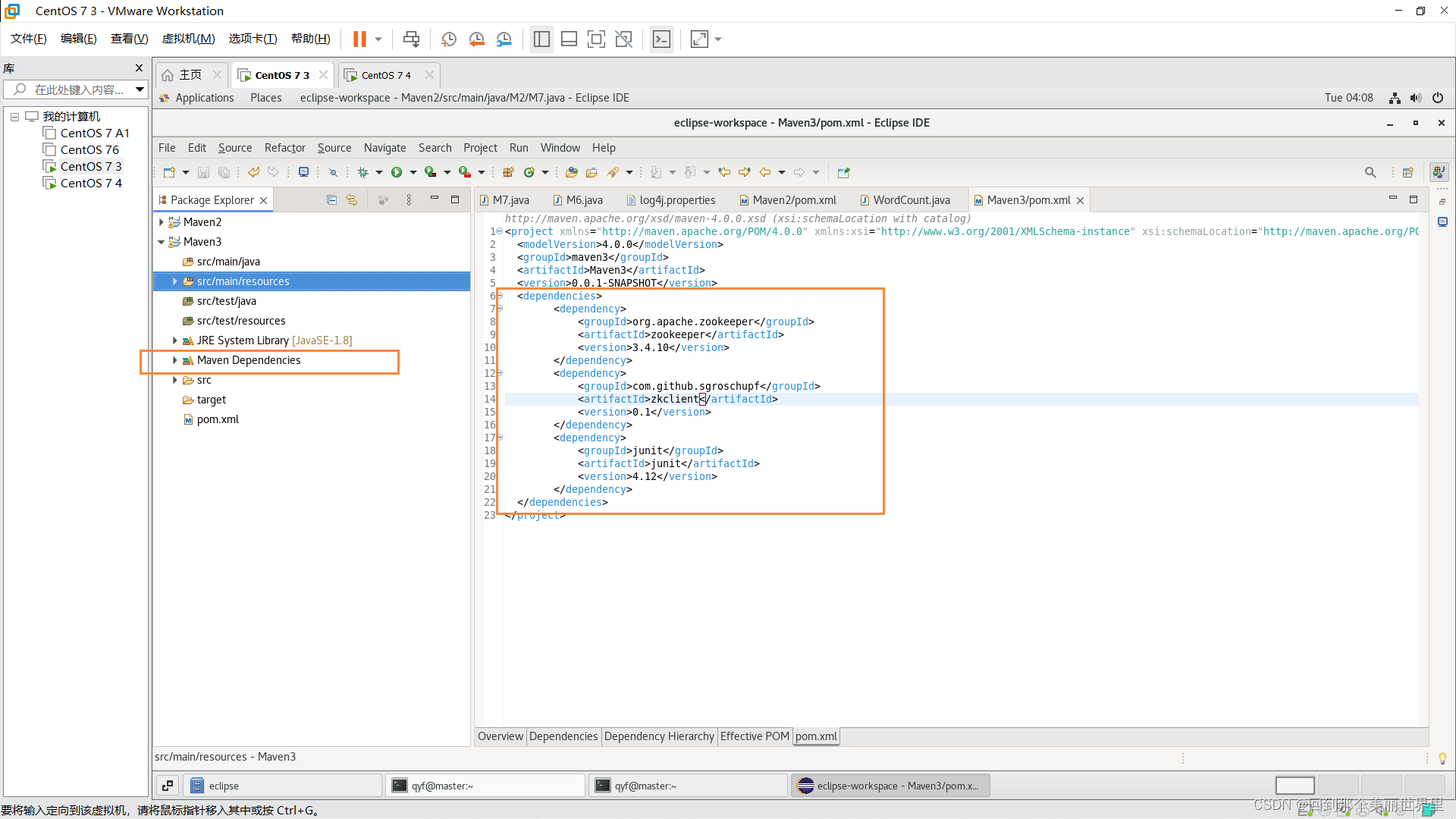Click the VMware pause VM button
This screenshot has width=1456, height=819.
pos(359,39)
